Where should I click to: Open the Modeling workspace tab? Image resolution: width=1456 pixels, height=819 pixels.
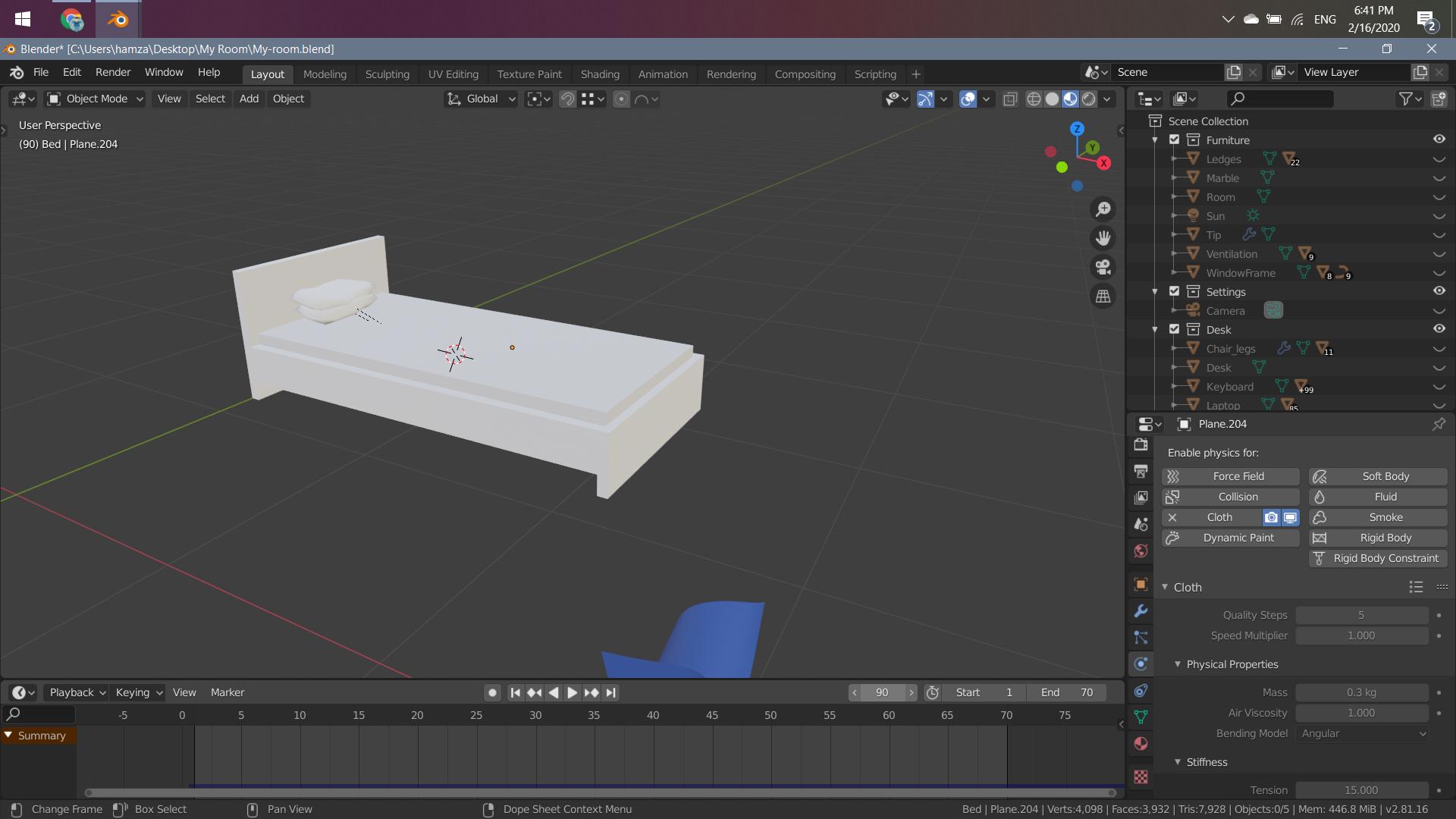324,74
